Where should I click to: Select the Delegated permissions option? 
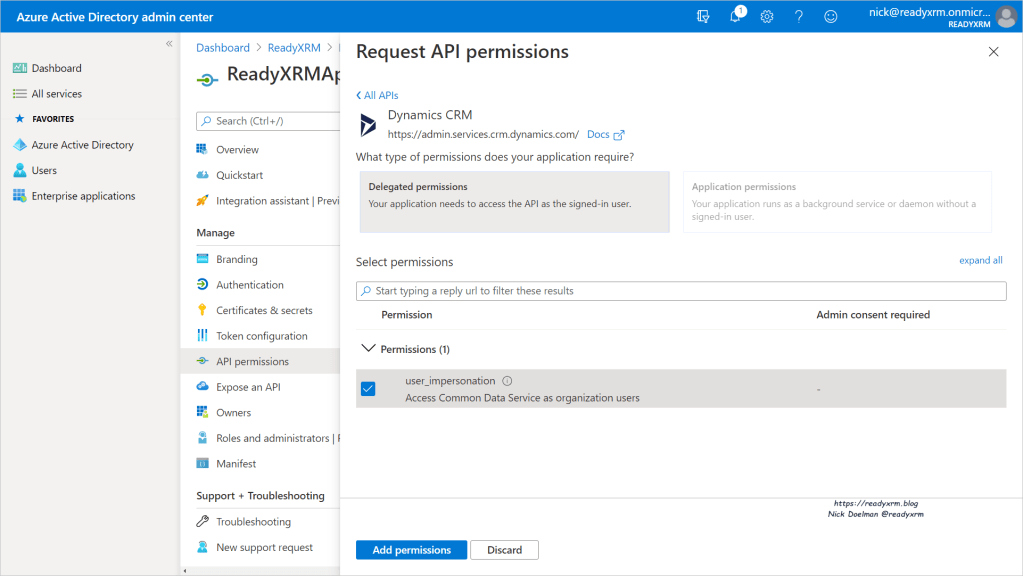514,202
